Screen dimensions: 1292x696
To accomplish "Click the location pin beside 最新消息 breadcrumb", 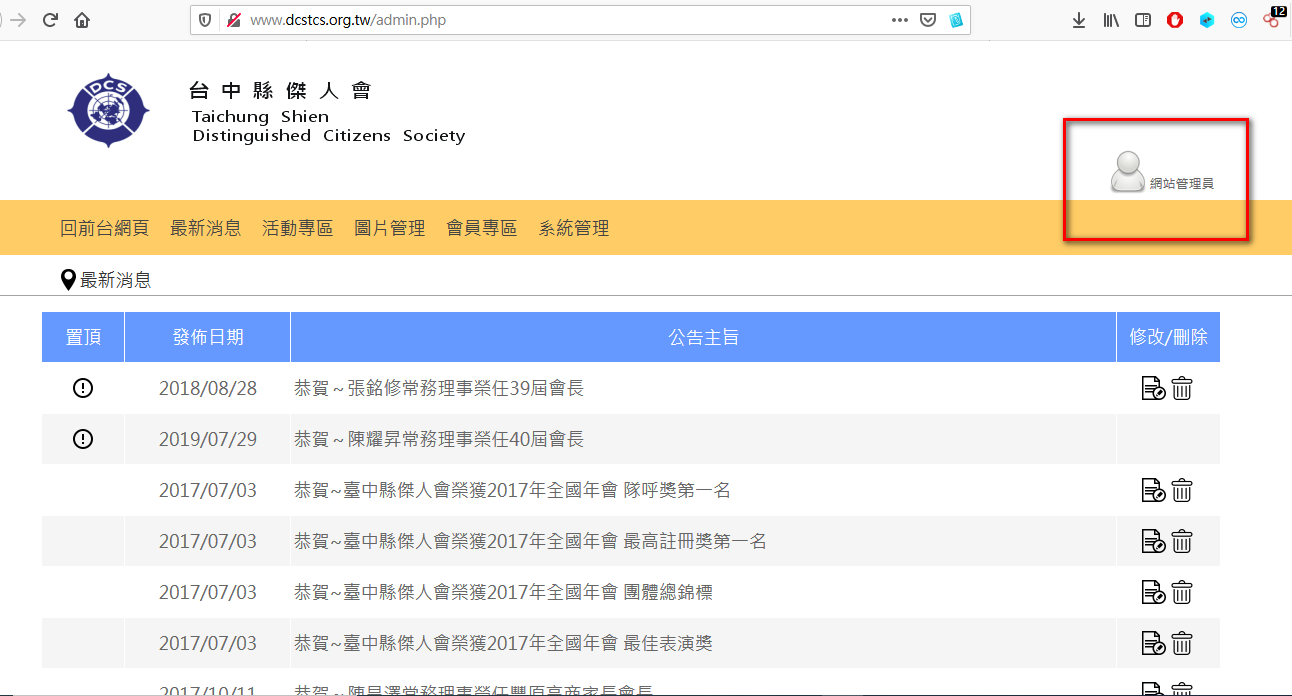I will (68, 280).
